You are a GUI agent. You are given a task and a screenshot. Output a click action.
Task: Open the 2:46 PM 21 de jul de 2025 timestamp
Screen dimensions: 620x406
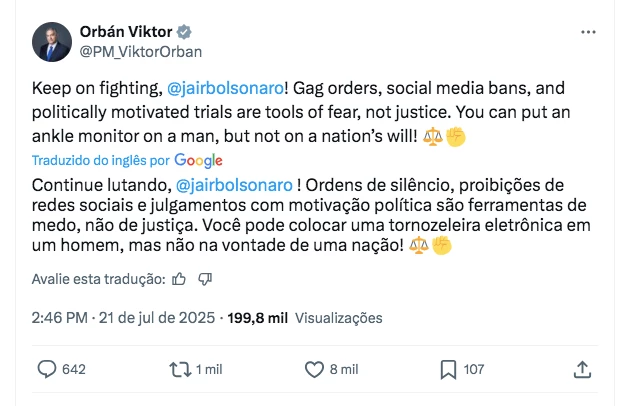123,318
